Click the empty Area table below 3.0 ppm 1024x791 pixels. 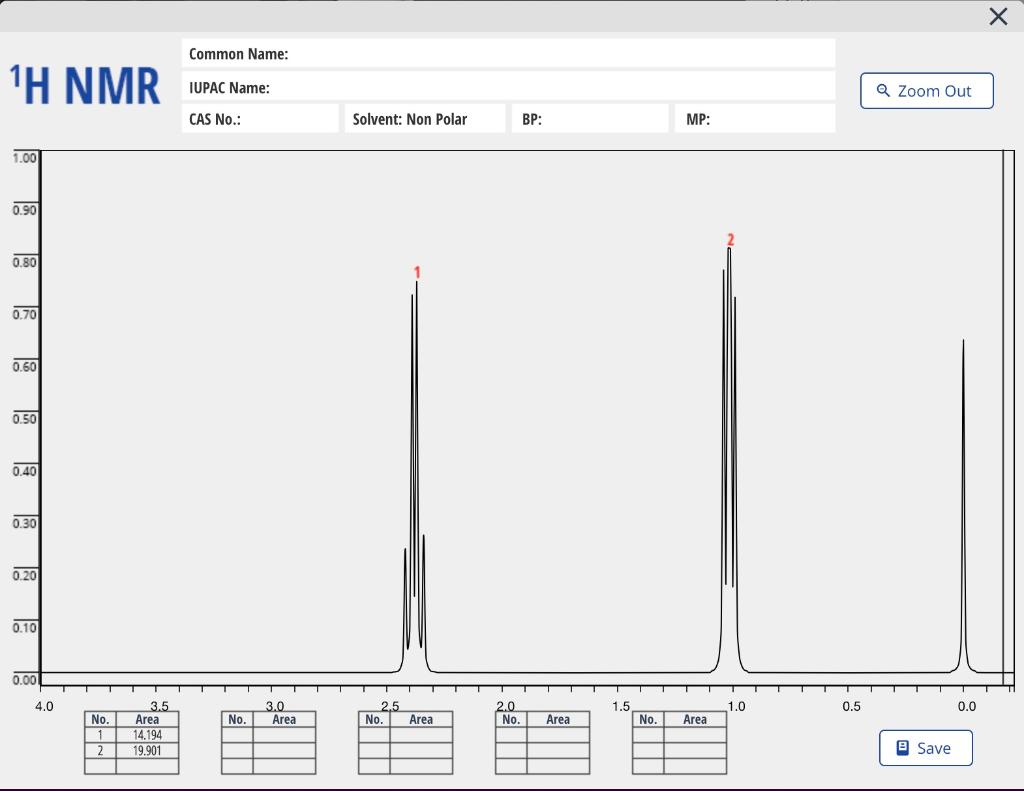[x=268, y=742]
